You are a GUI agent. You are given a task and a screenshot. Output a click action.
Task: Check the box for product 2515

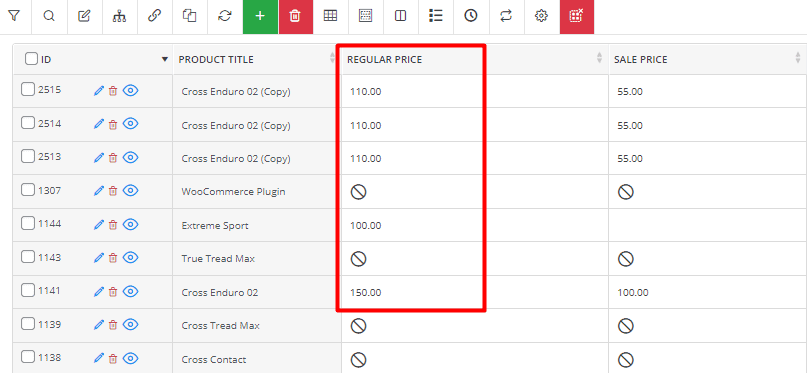28,90
